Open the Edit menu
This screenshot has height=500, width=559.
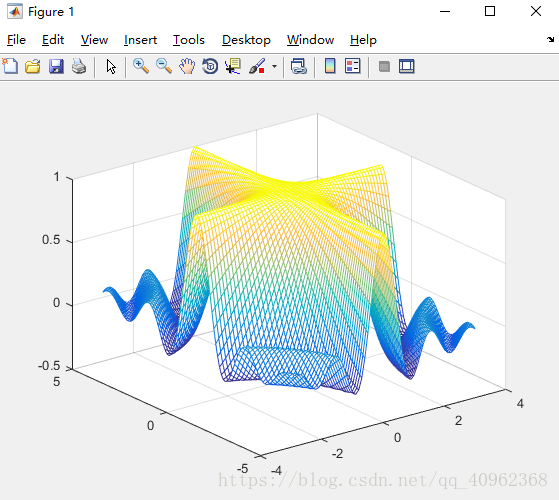(x=53, y=40)
